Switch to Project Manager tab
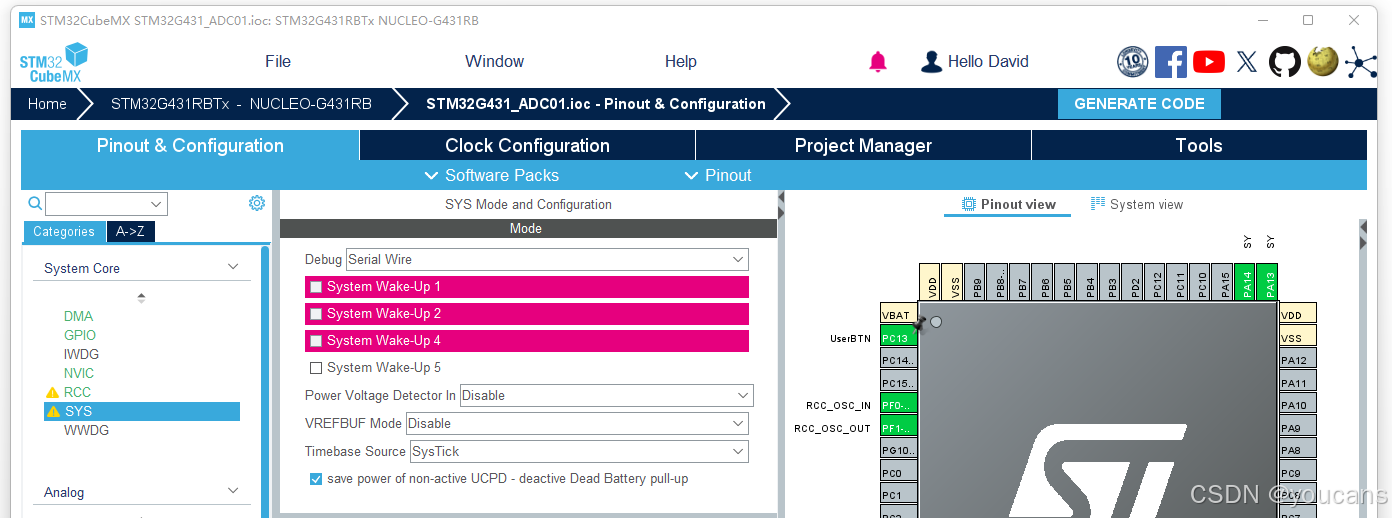The width and height of the screenshot is (1392, 518). [x=863, y=146]
